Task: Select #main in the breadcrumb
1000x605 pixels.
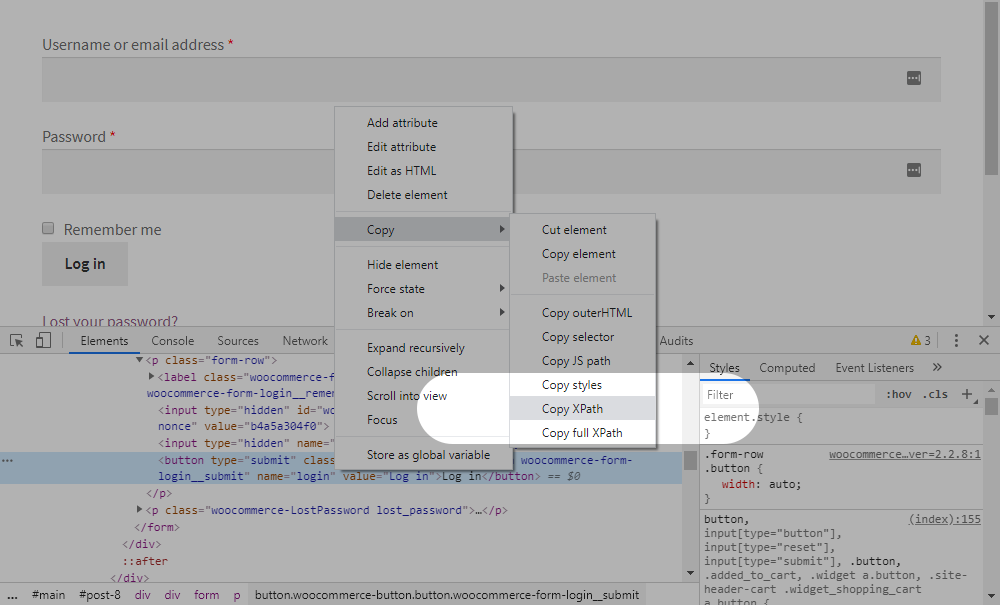Action: [48, 595]
